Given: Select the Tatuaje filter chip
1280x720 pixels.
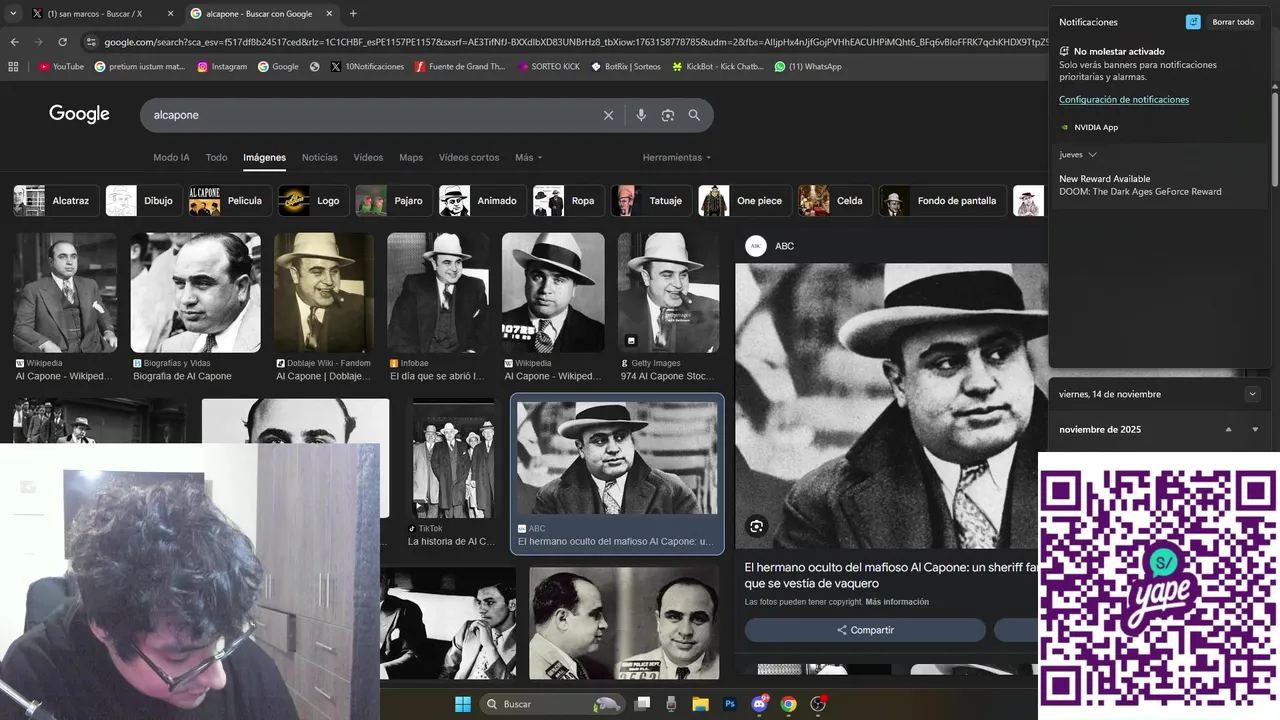Looking at the screenshot, I should [x=651, y=201].
